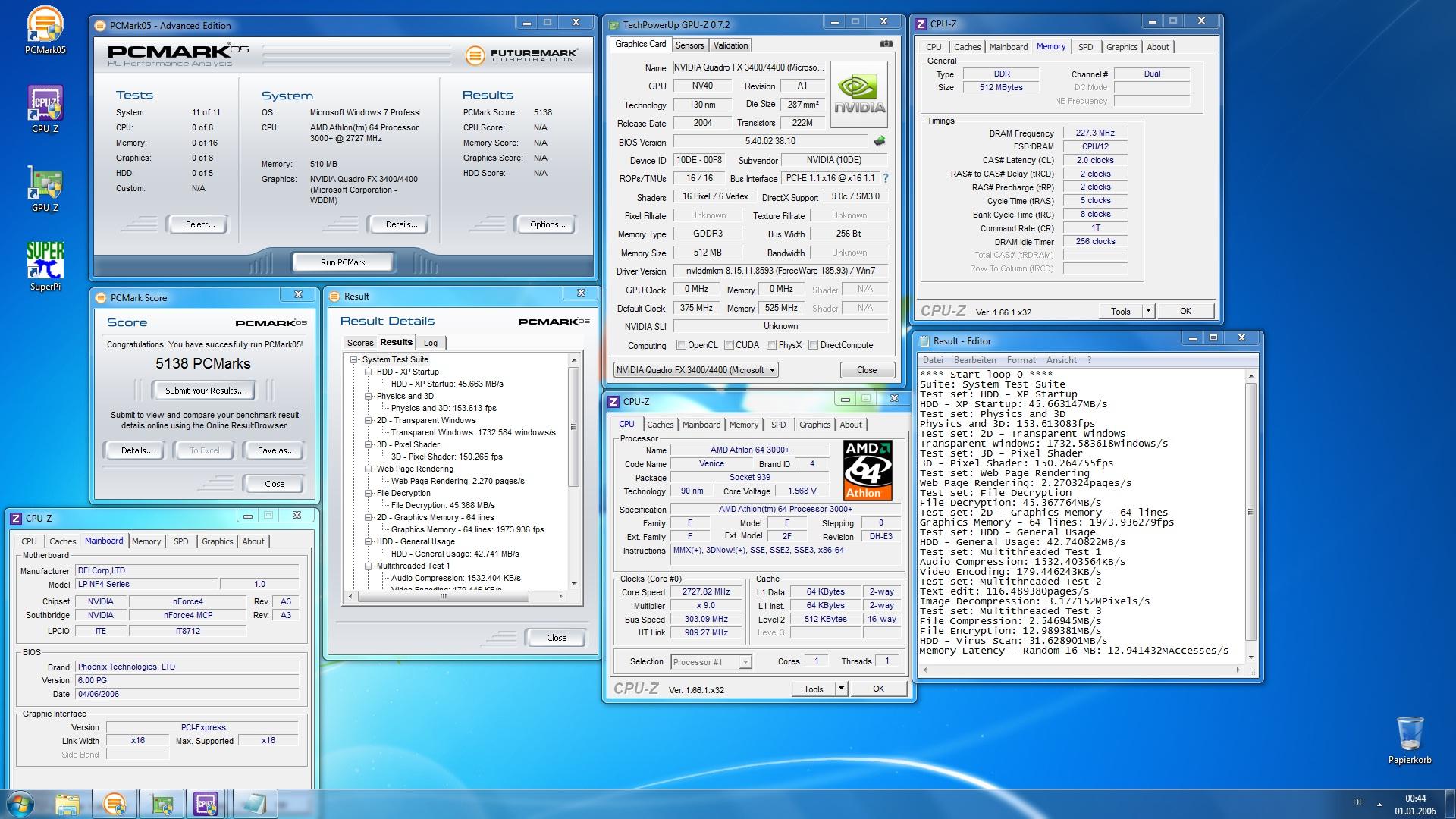1456x819 pixels.
Task: Click Details... button in PCMark Score window
Action: pyautogui.click(x=137, y=450)
